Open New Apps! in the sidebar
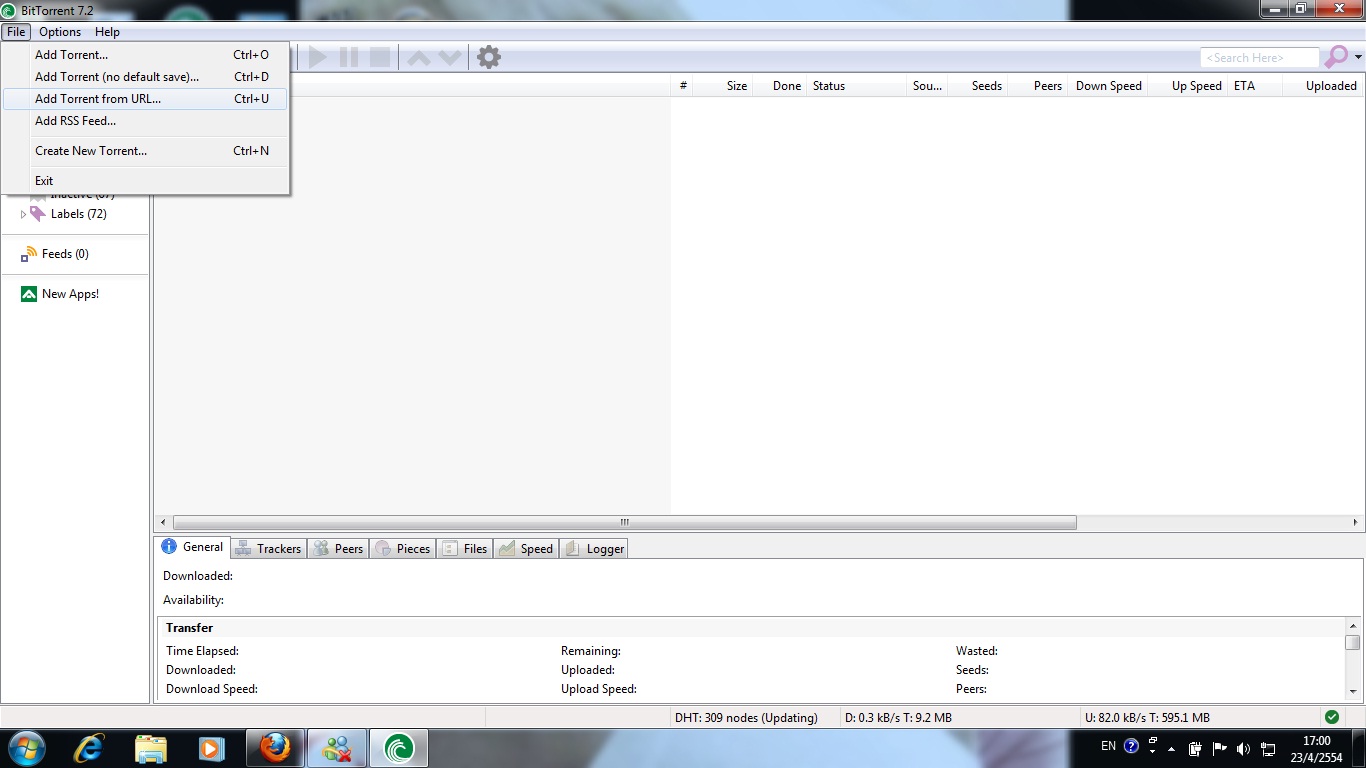Screen dimensions: 1366x768 pyautogui.click(x=70, y=294)
